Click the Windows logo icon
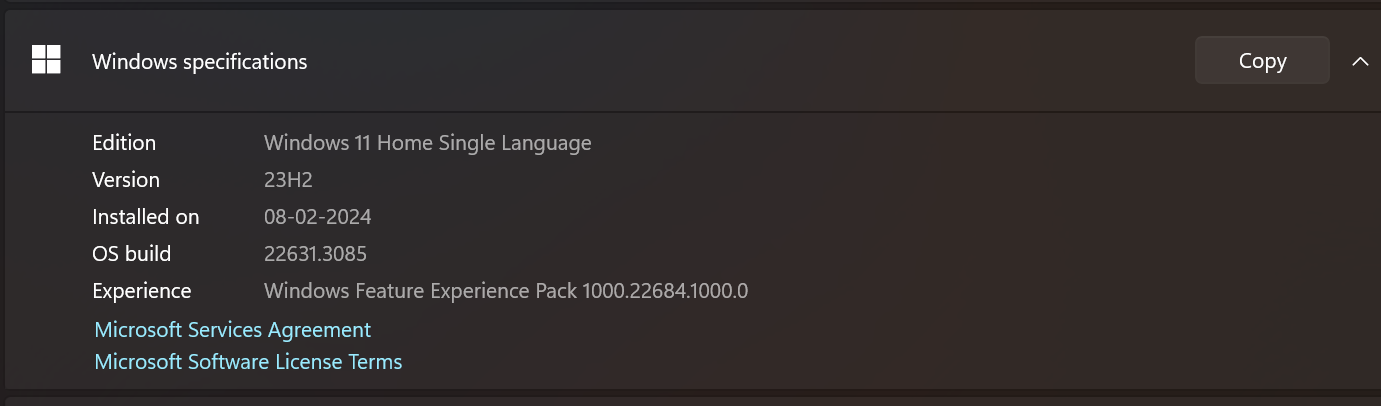Screen dimensions: 1381x406 click(46, 60)
